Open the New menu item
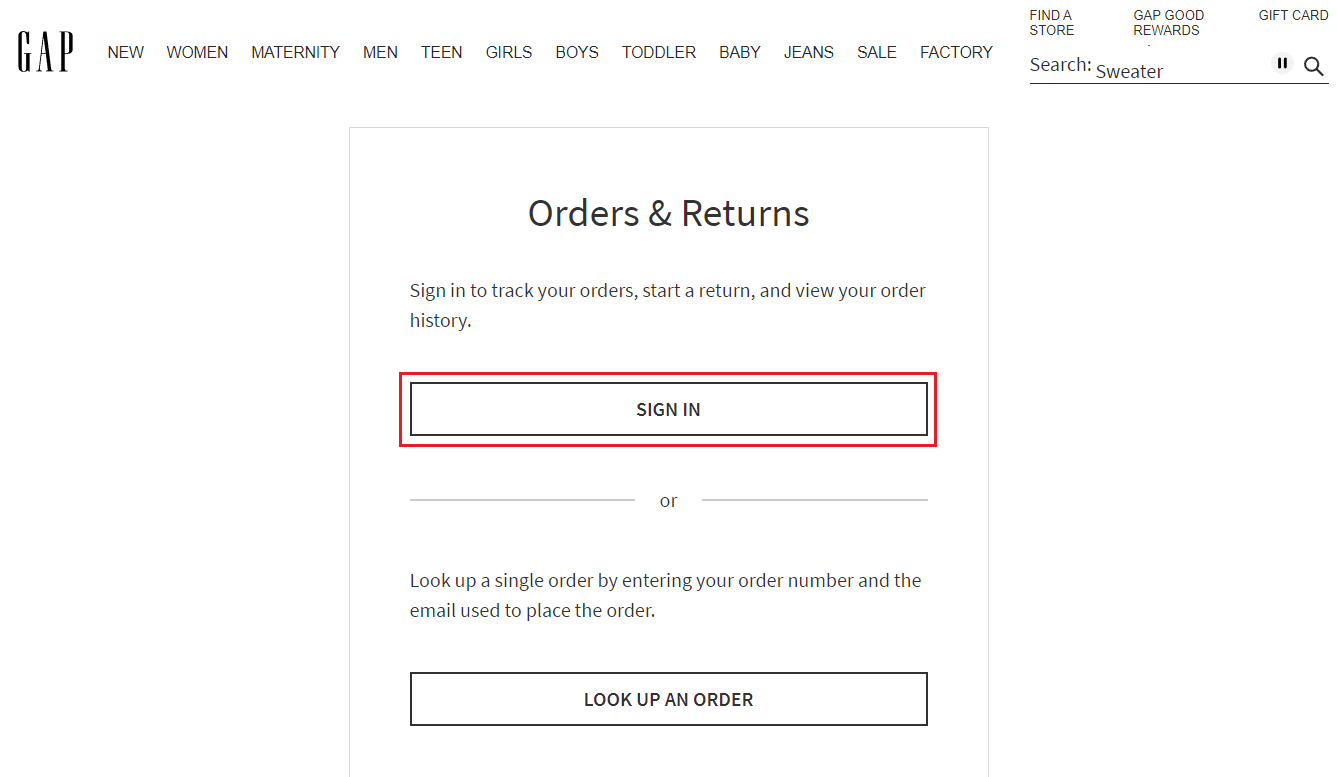The image size is (1337, 777). [x=126, y=52]
